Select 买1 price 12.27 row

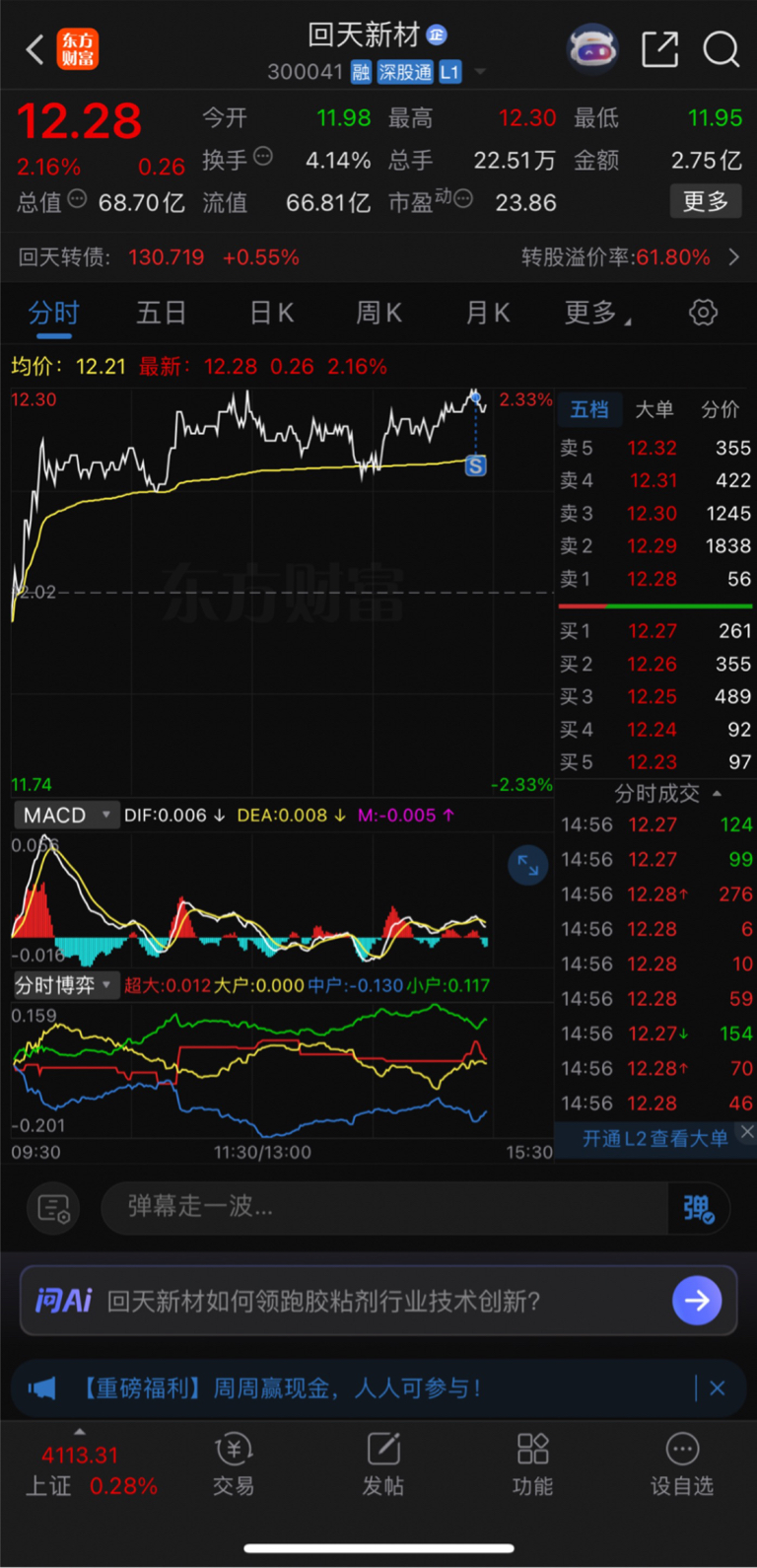(x=655, y=631)
